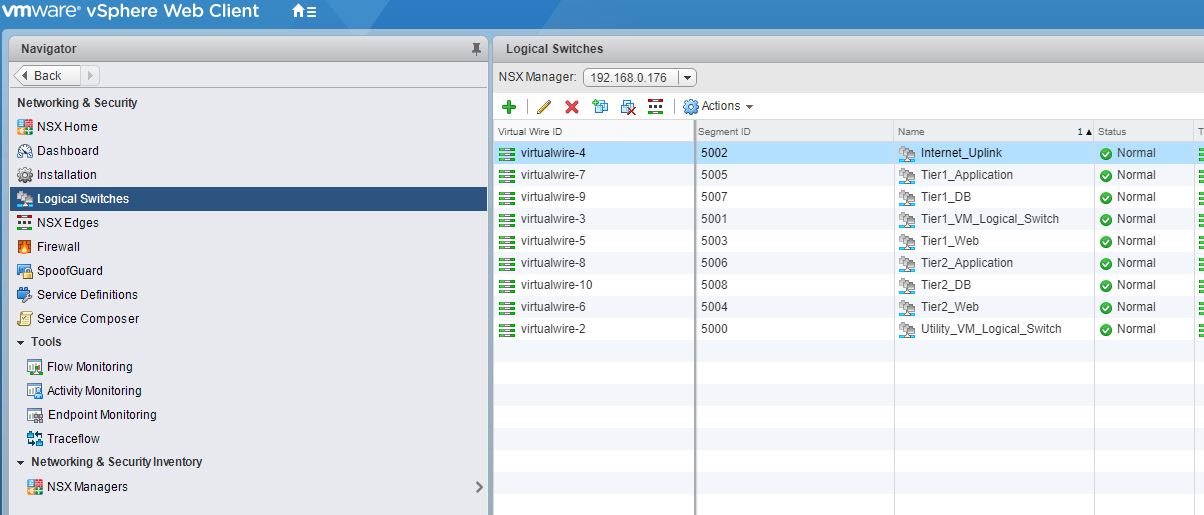Click the Tier1_Web switch name
1204x515 pixels.
coord(950,241)
